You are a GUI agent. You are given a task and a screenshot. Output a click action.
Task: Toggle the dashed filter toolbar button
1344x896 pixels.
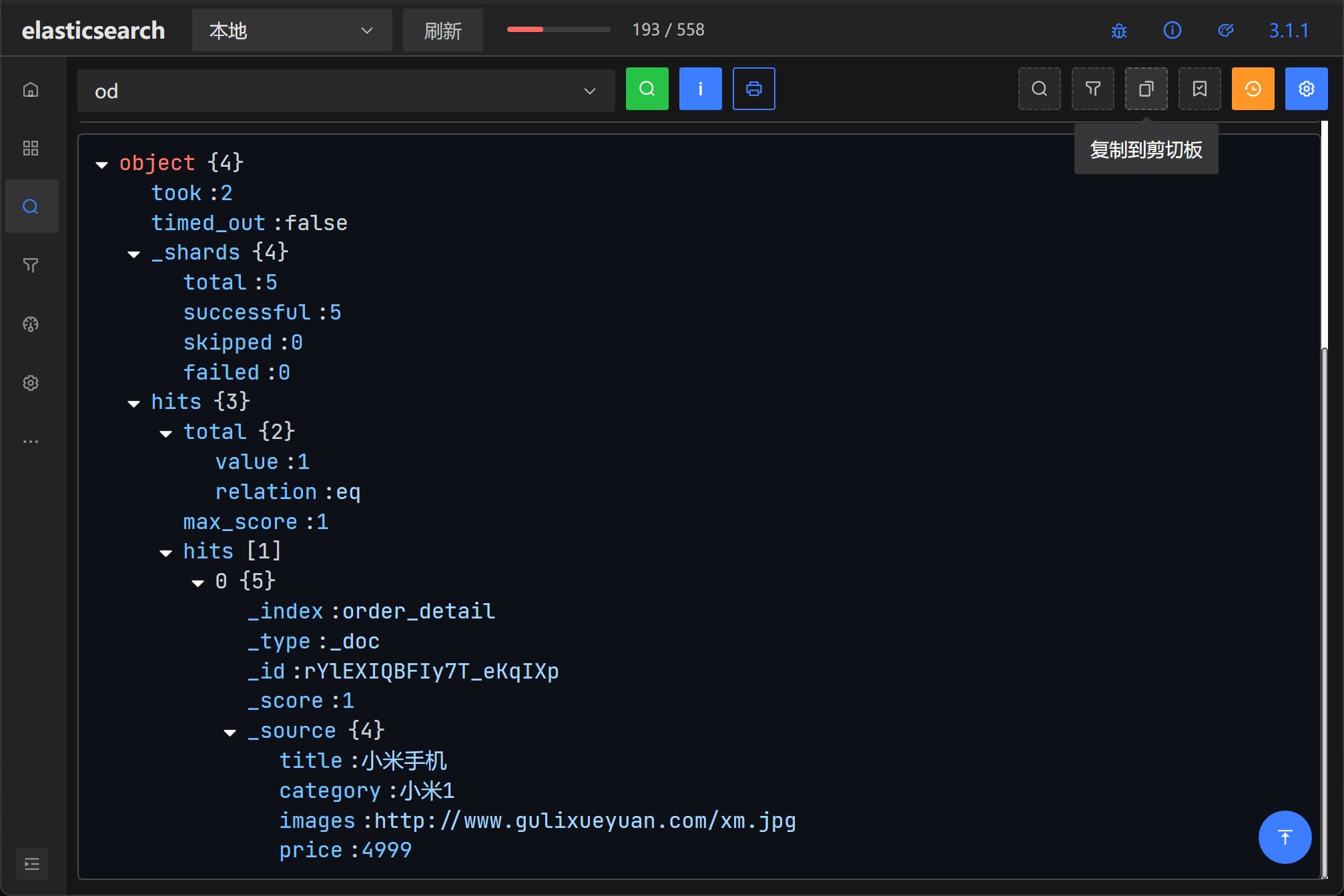coord(1092,89)
